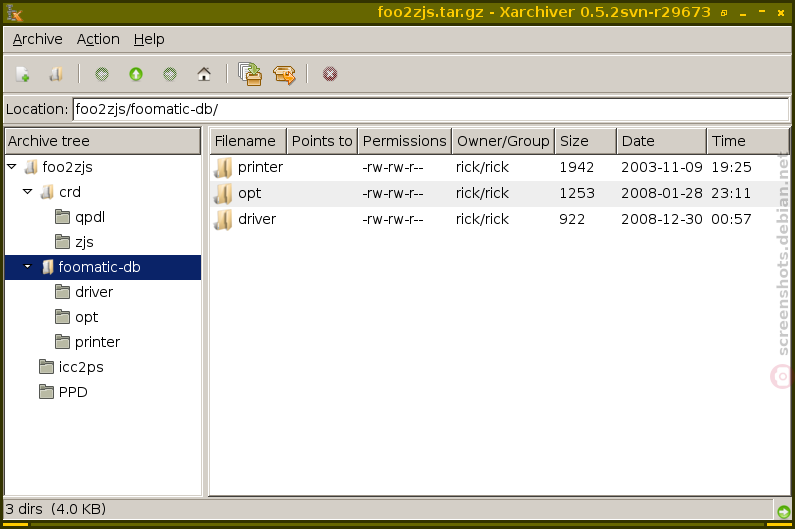The image size is (795, 529).
Task: Click the Extract files icon
Action: click(284, 75)
